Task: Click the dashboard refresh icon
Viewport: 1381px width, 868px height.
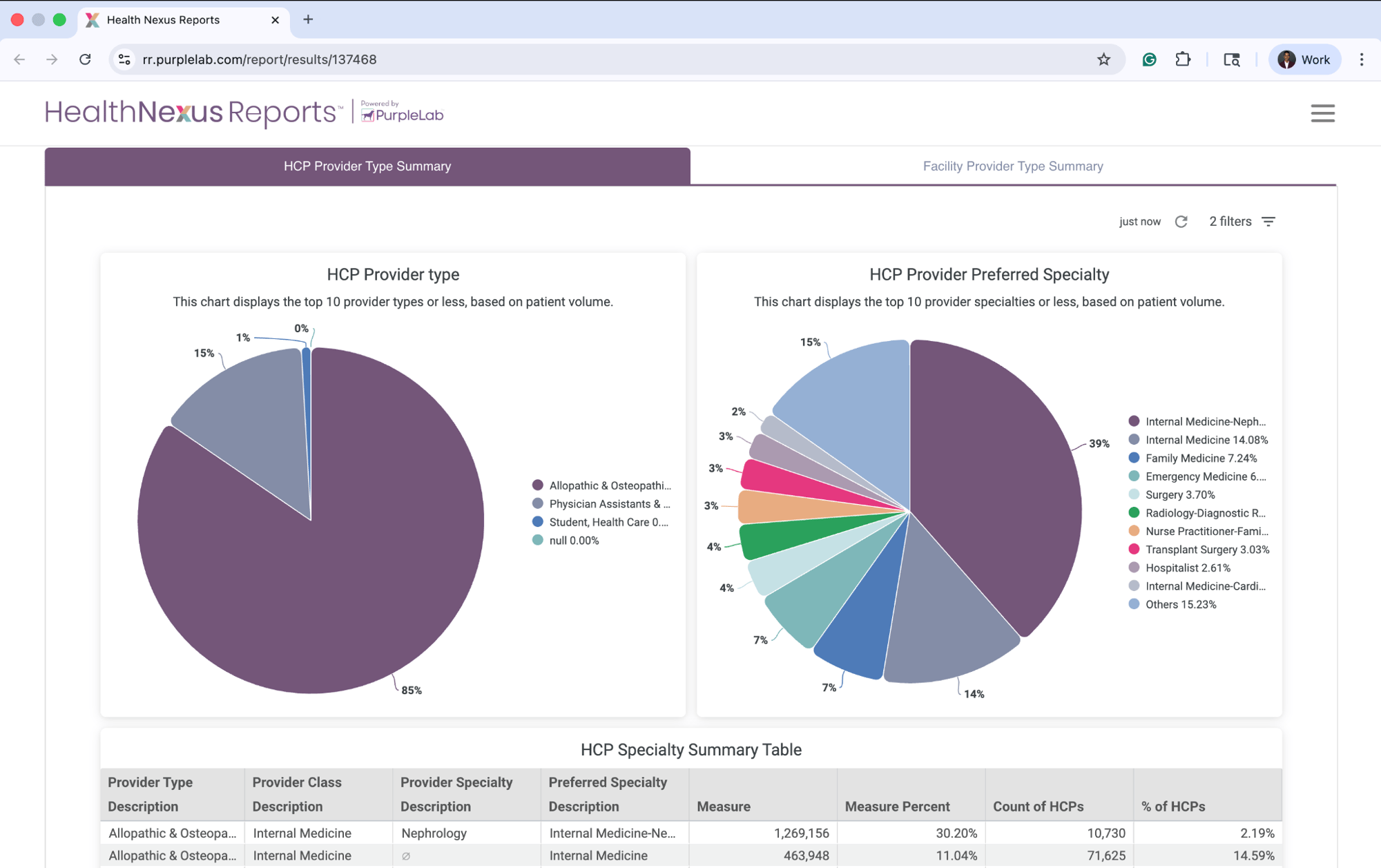Action: pyautogui.click(x=1181, y=222)
